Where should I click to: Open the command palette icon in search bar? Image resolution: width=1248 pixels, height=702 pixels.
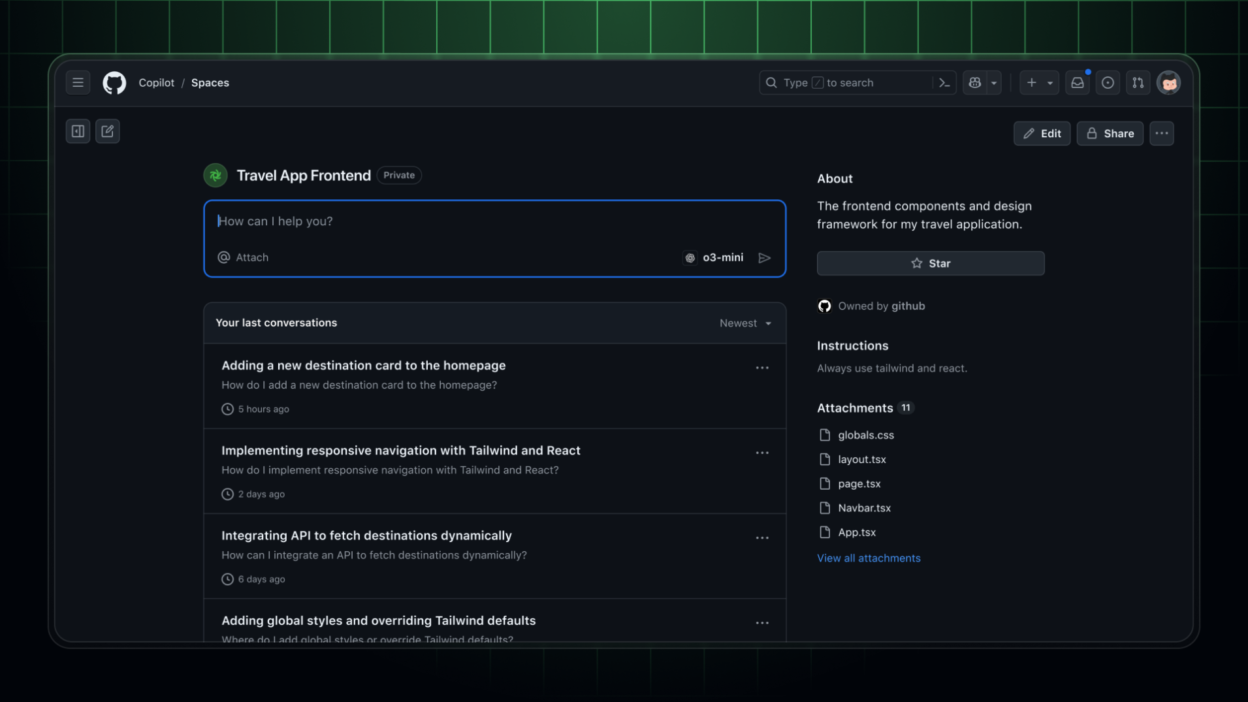tap(943, 83)
